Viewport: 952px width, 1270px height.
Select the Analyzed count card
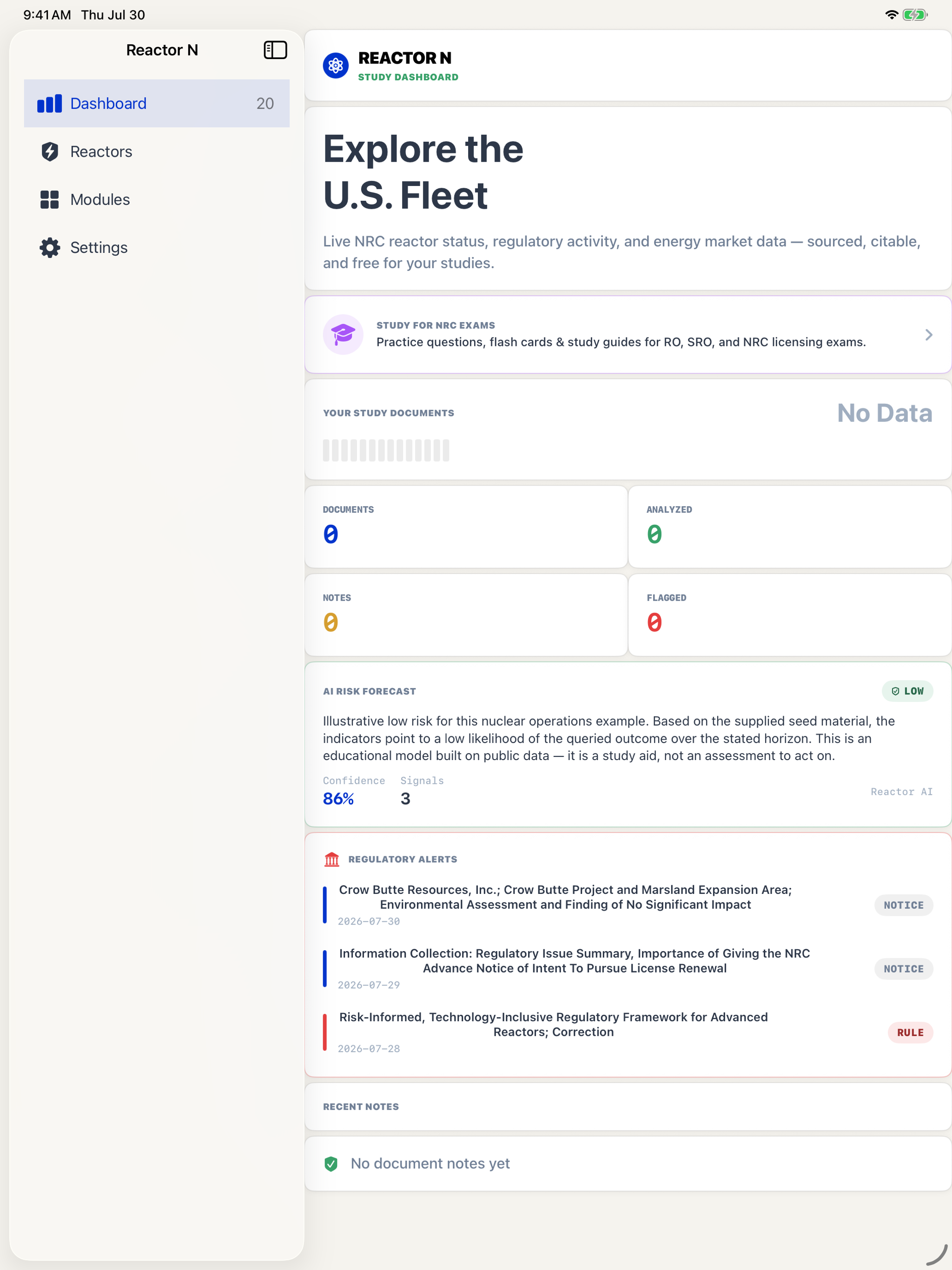(x=789, y=527)
